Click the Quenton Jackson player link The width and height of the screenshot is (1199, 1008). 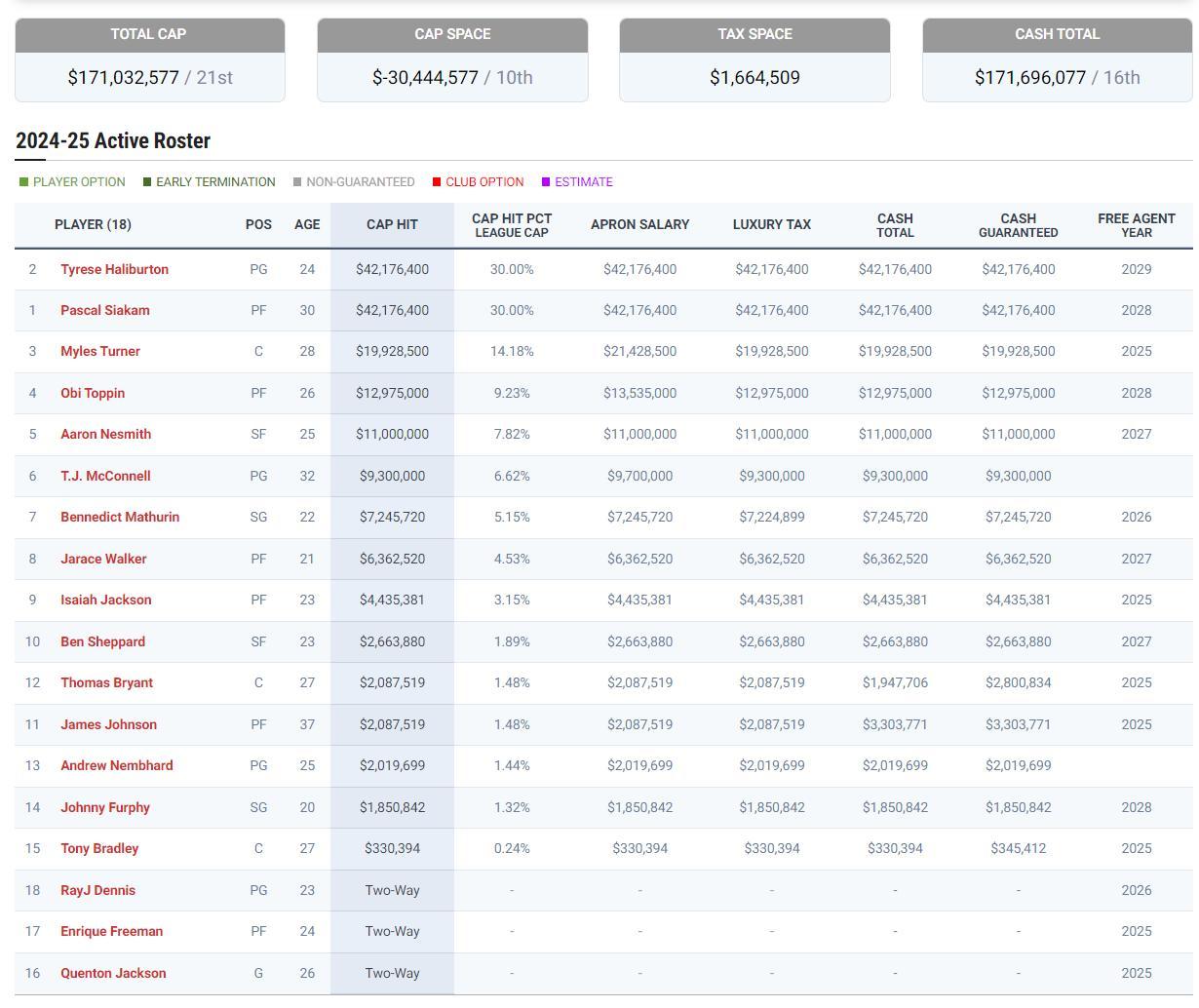coord(113,973)
